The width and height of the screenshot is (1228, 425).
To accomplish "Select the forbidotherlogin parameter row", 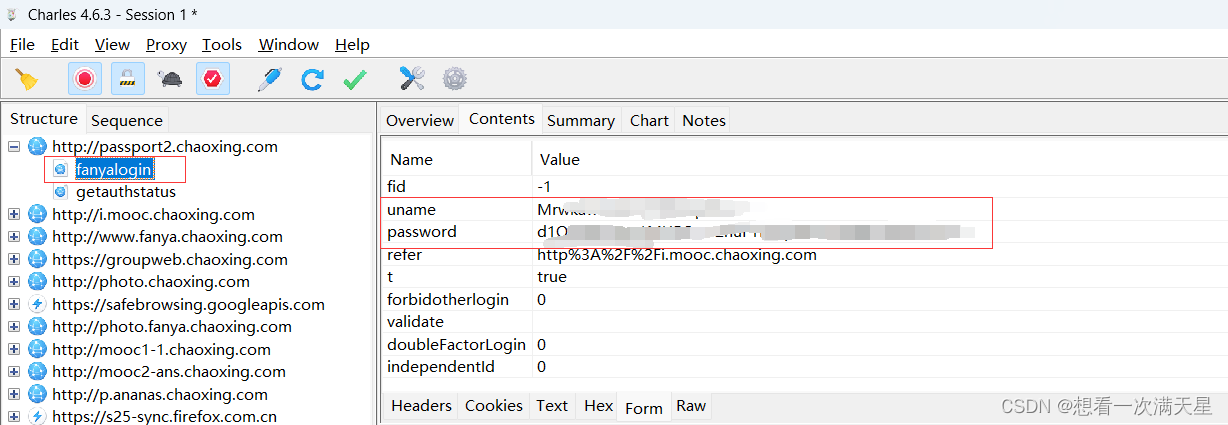I will click(804, 299).
